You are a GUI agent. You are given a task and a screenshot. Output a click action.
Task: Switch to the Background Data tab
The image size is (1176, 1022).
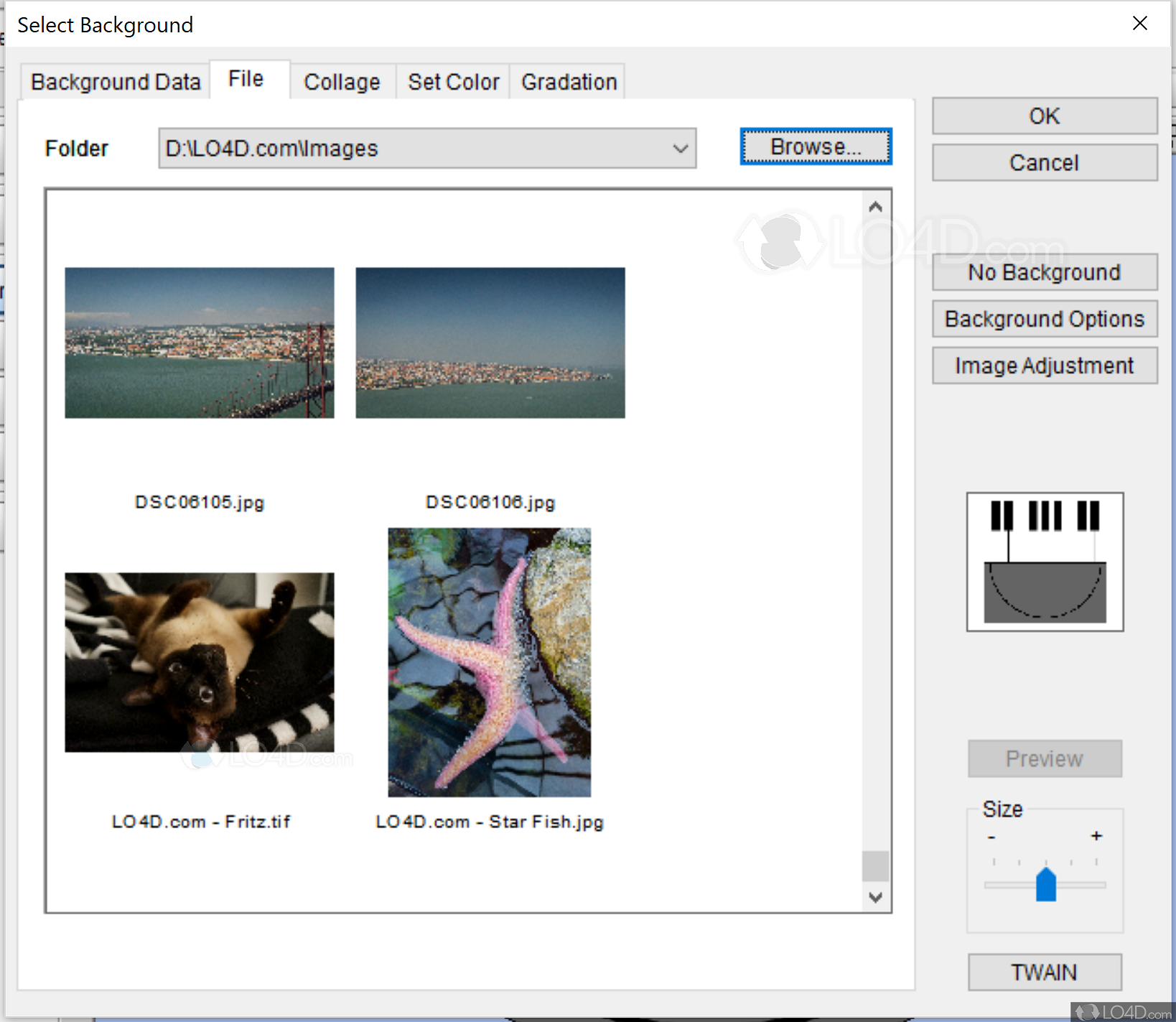tap(116, 82)
